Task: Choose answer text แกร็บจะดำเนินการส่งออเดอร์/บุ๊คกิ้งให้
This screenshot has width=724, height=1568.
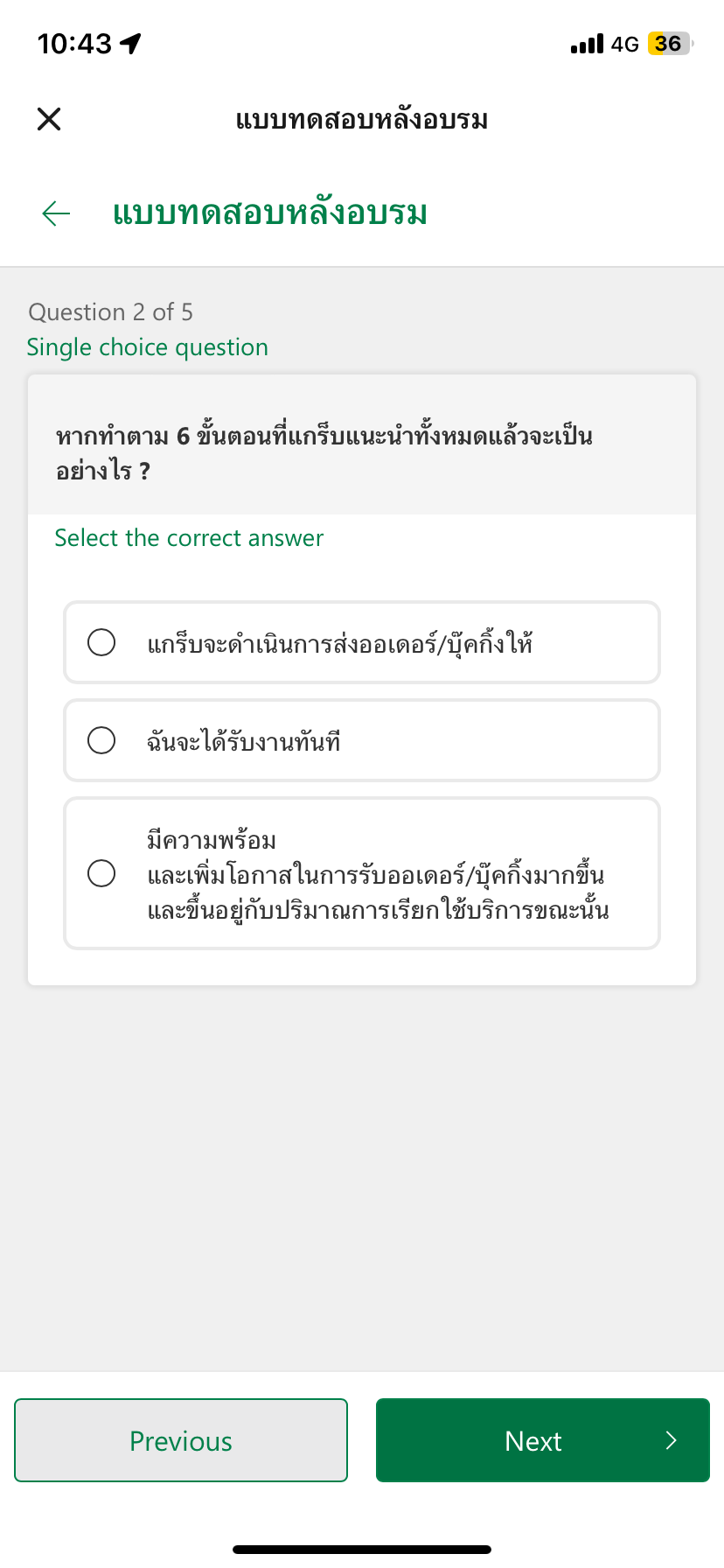Action: click(340, 643)
